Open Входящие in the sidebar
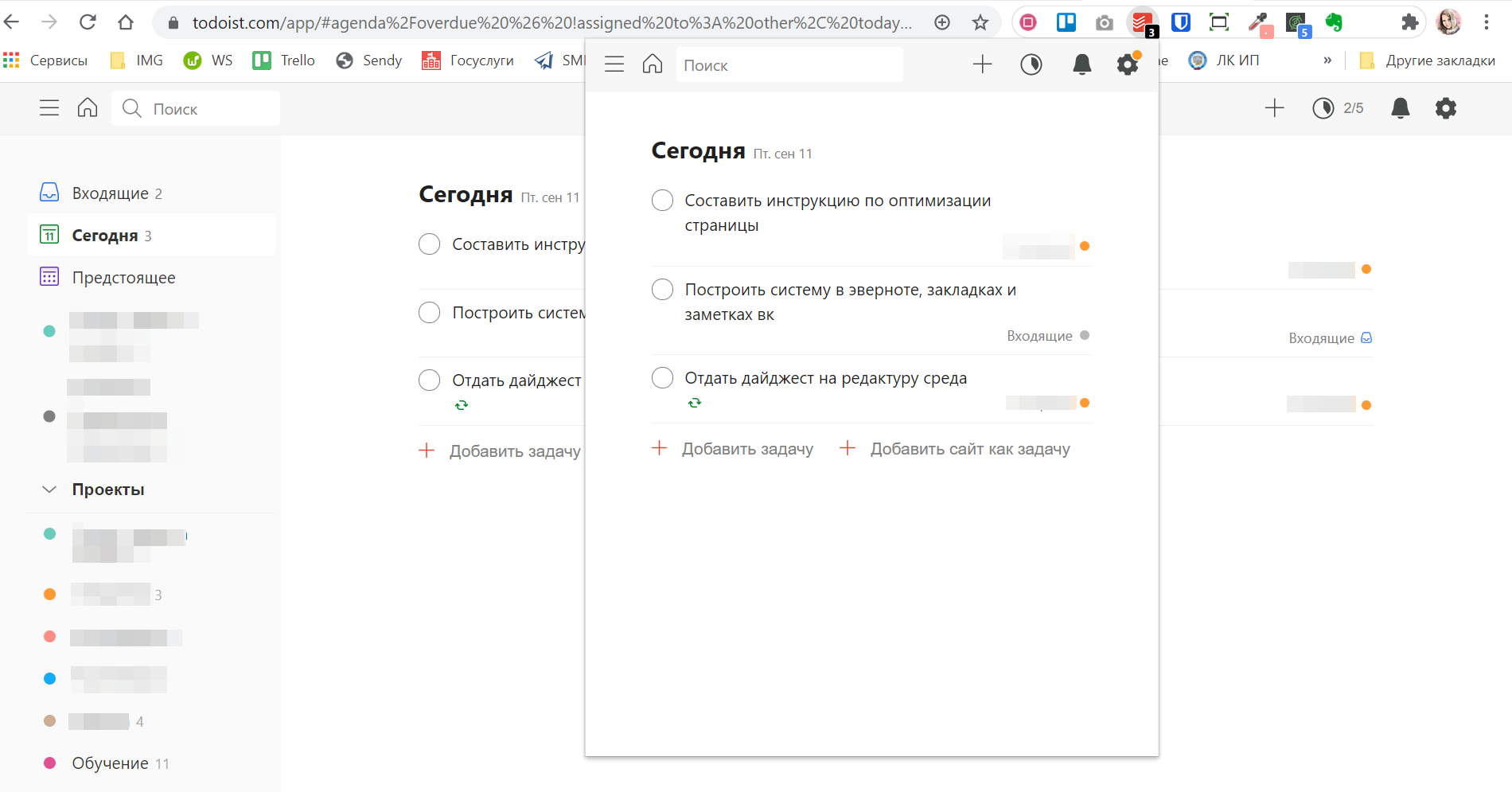 point(110,193)
